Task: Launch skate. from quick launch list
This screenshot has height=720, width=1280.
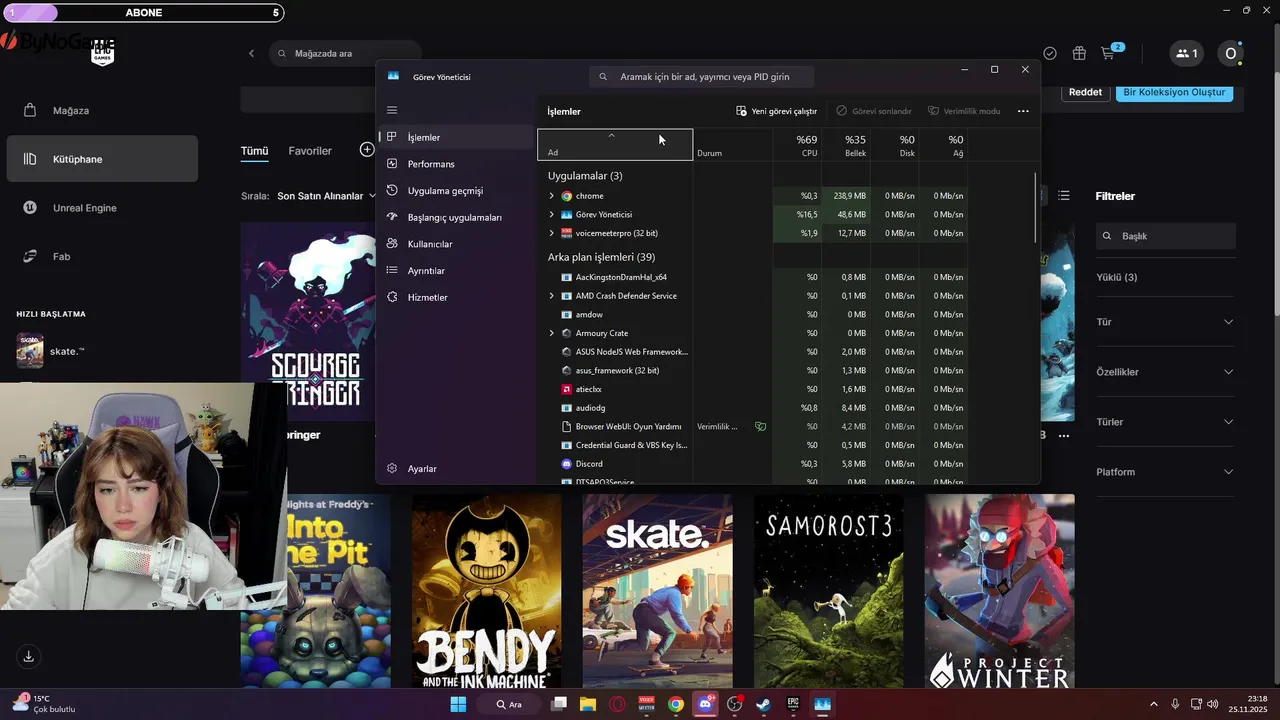Action: click(x=102, y=351)
